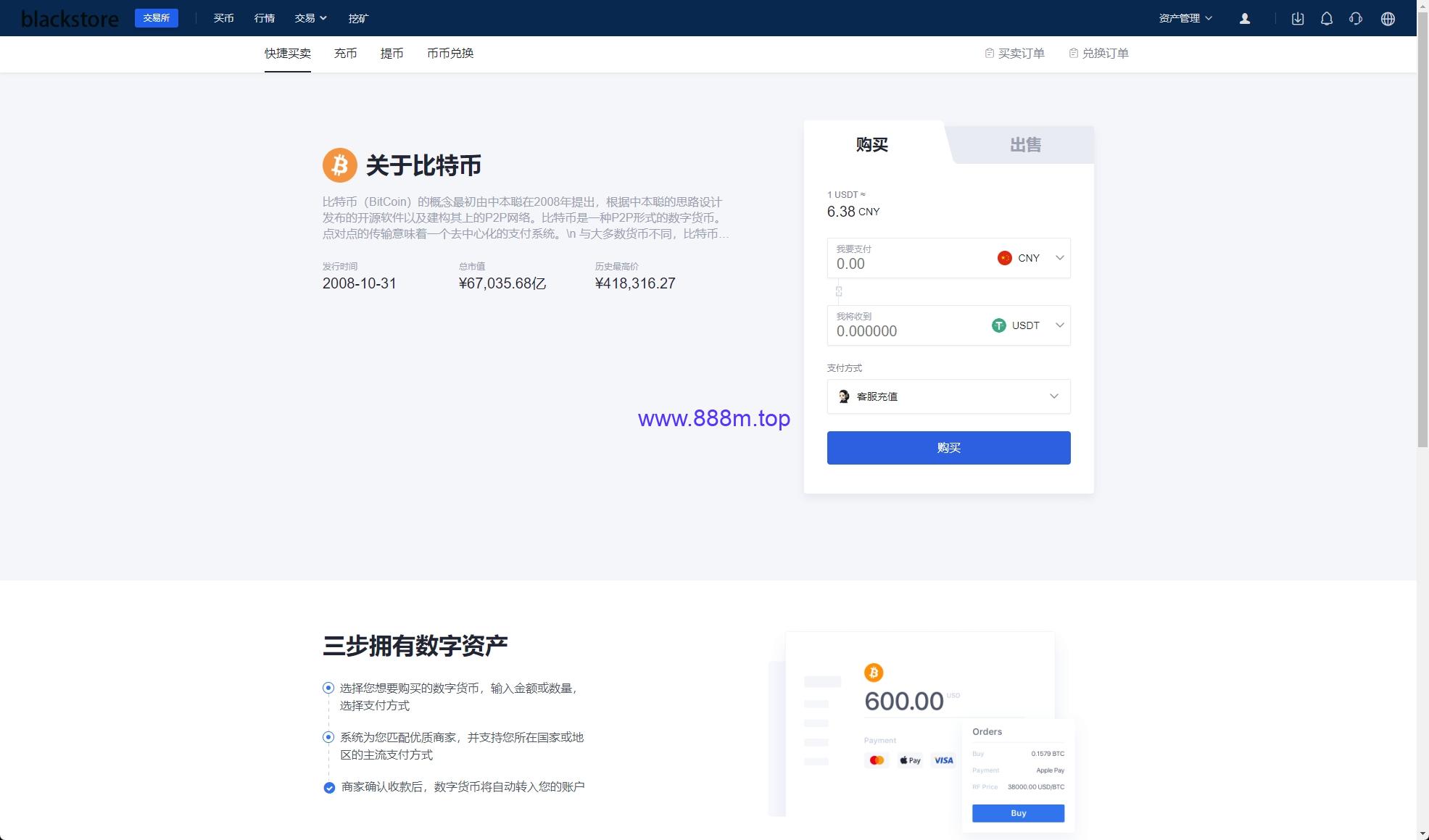Switch to the 出售 tab
The height and width of the screenshot is (840, 1429).
tap(1024, 145)
